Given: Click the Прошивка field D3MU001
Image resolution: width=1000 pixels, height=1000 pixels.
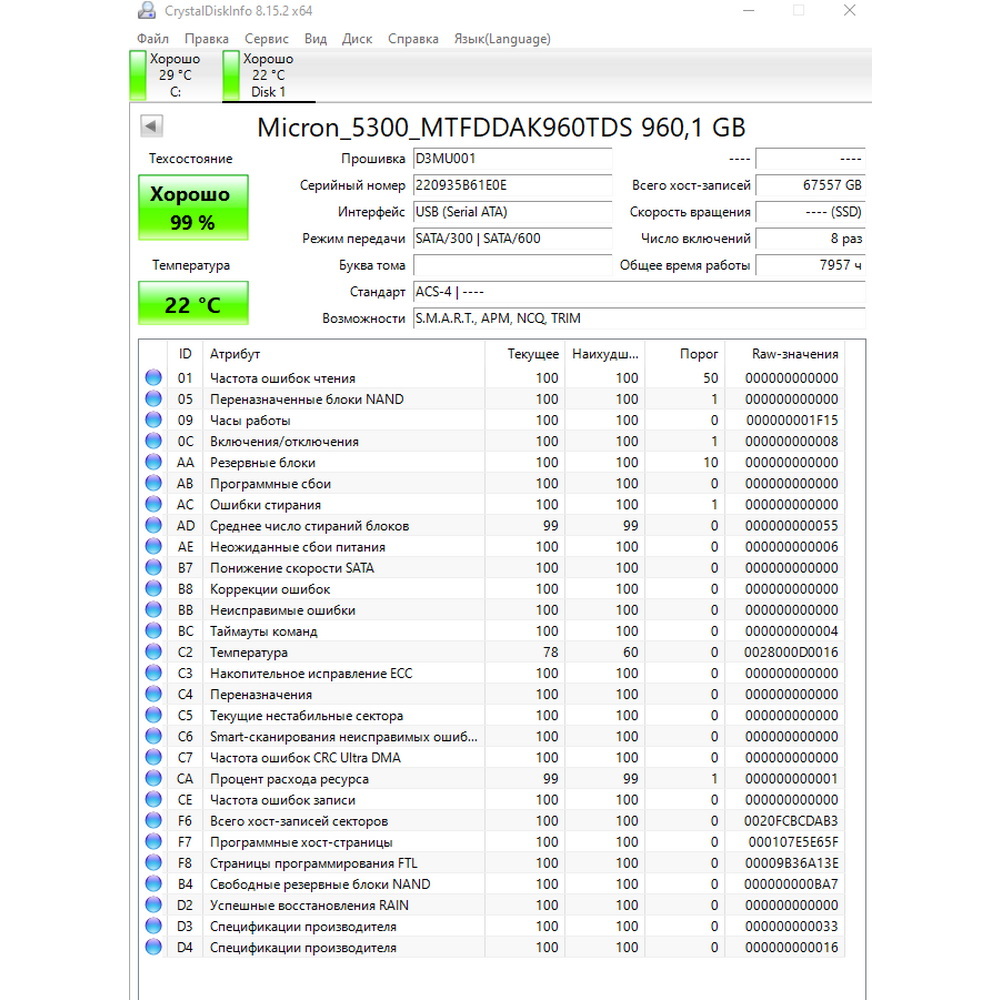Looking at the screenshot, I should pos(512,159).
